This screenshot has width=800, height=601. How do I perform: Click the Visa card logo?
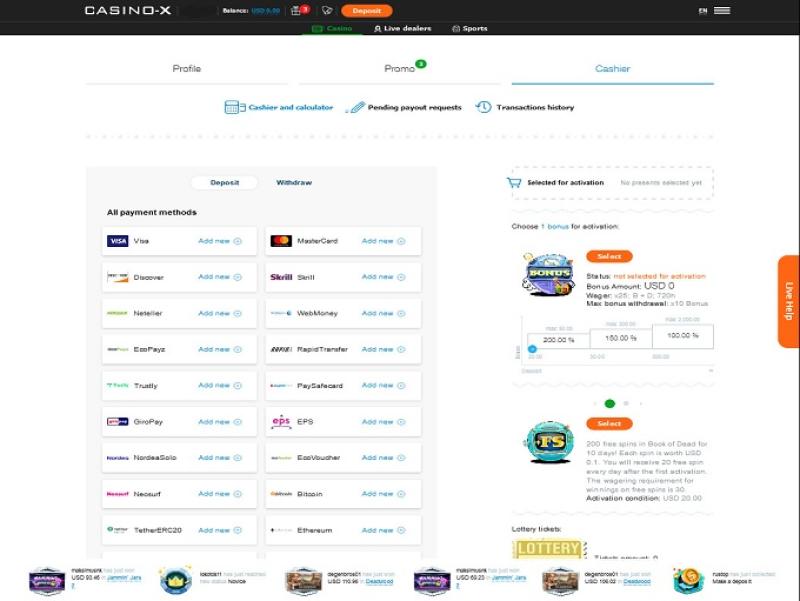pyautogui.click(x=117, y=241)
